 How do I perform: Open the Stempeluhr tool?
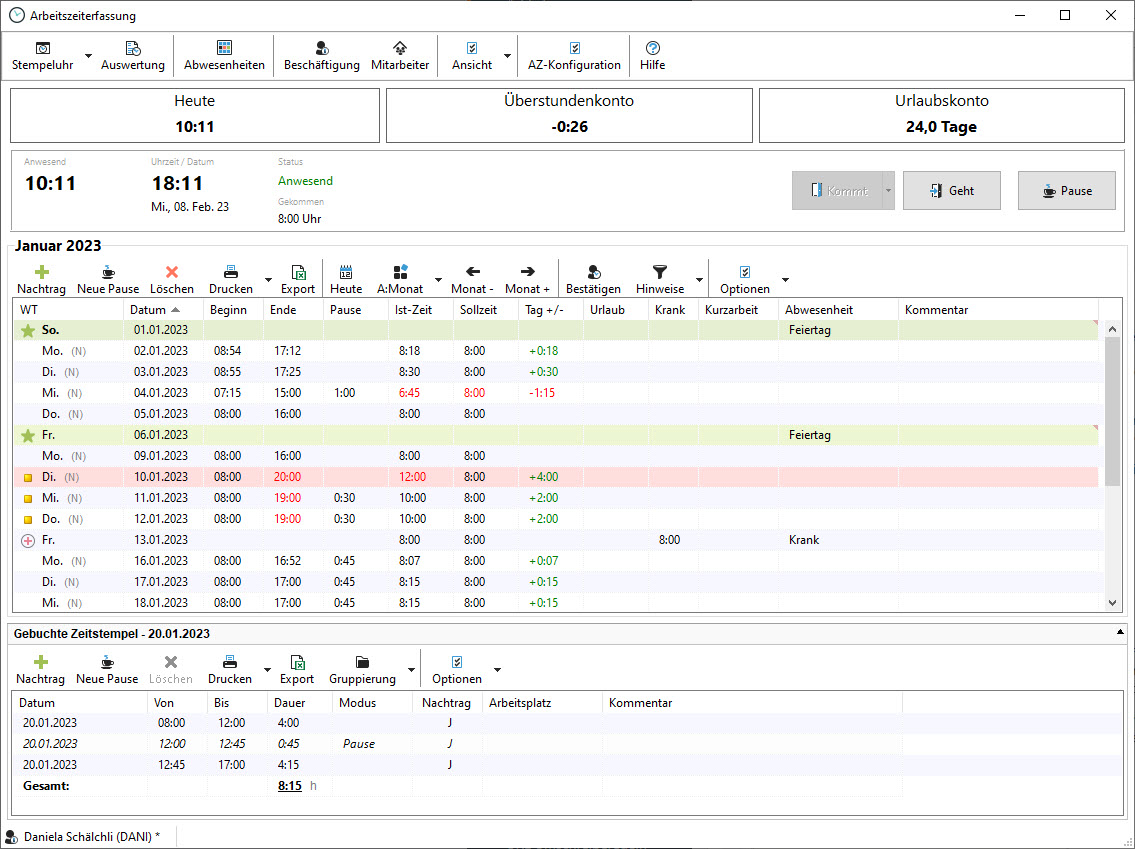(x=43, y=56)
